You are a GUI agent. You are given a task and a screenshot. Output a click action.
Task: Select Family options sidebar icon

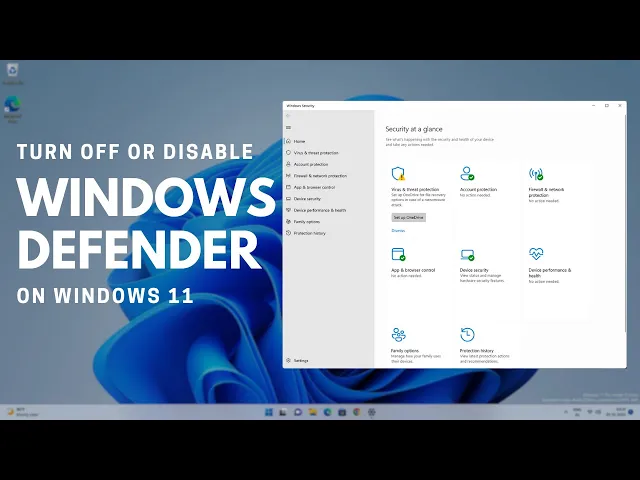click(288, 222)
